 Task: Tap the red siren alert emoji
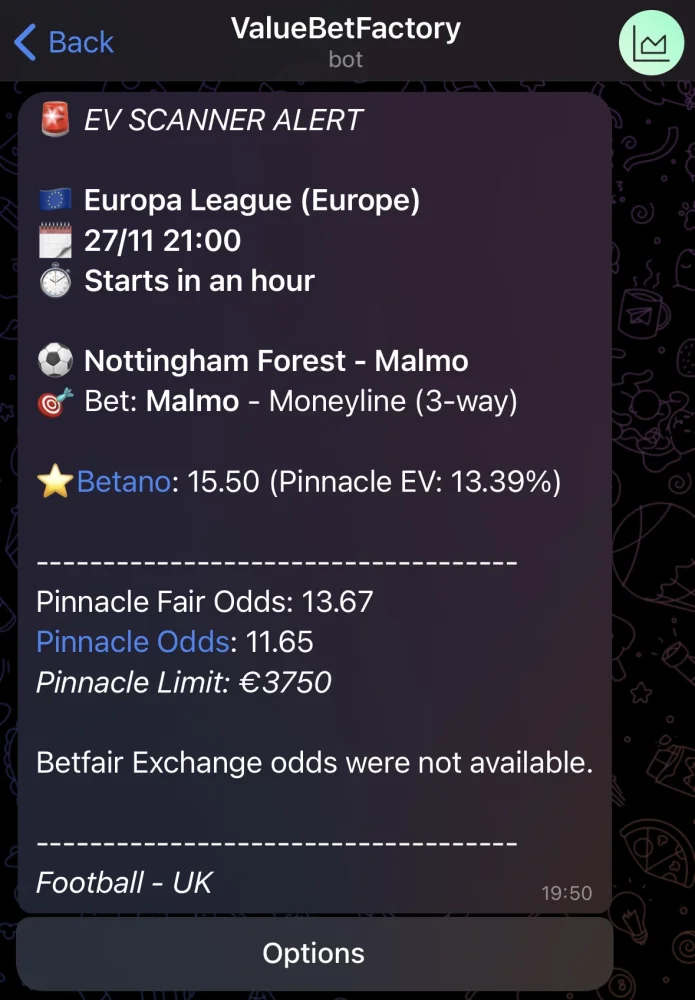[55, 120]
